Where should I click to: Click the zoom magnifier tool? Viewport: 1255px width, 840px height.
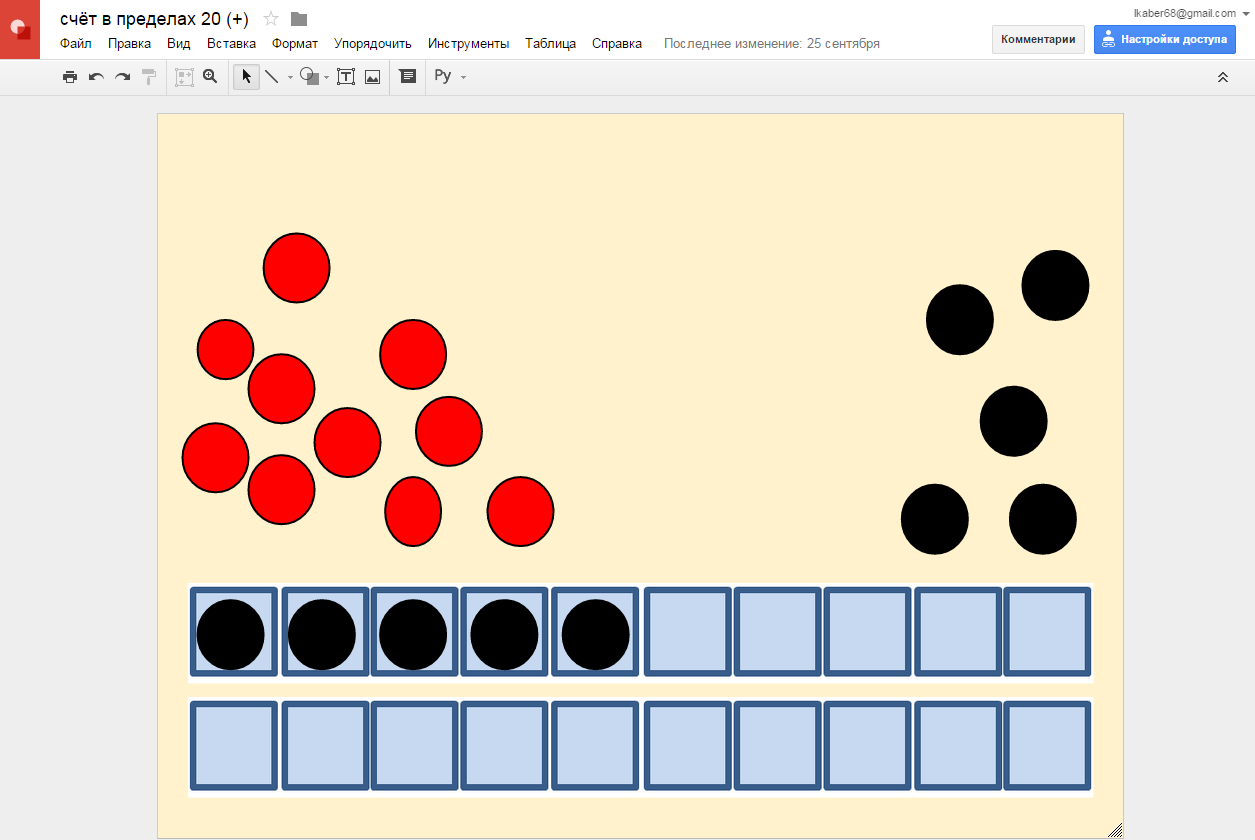(x=210, y=77)
